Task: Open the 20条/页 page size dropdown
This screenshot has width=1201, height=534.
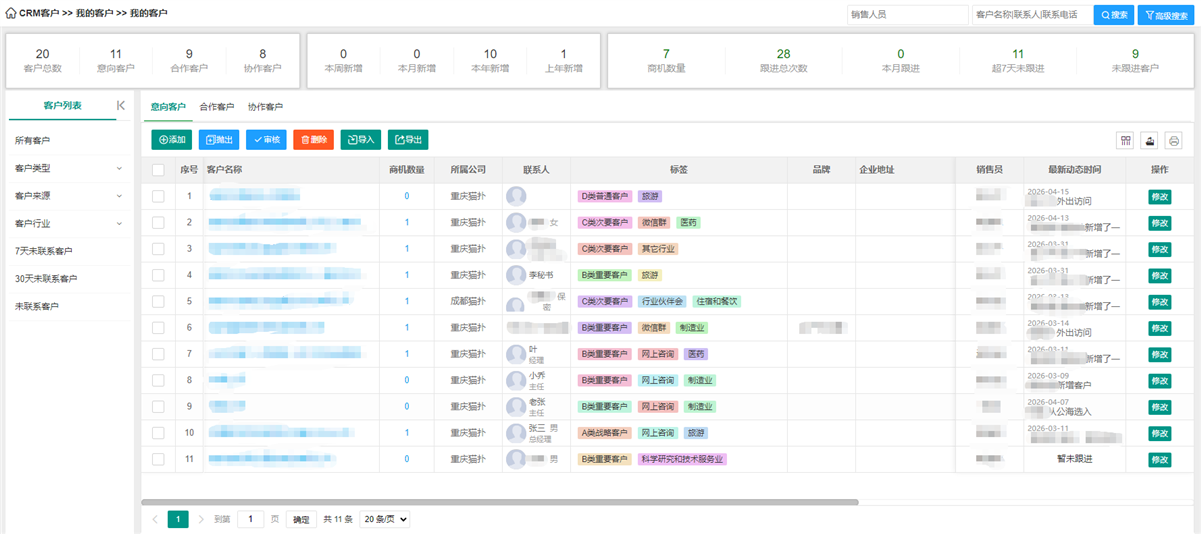Action: (384, 520)
